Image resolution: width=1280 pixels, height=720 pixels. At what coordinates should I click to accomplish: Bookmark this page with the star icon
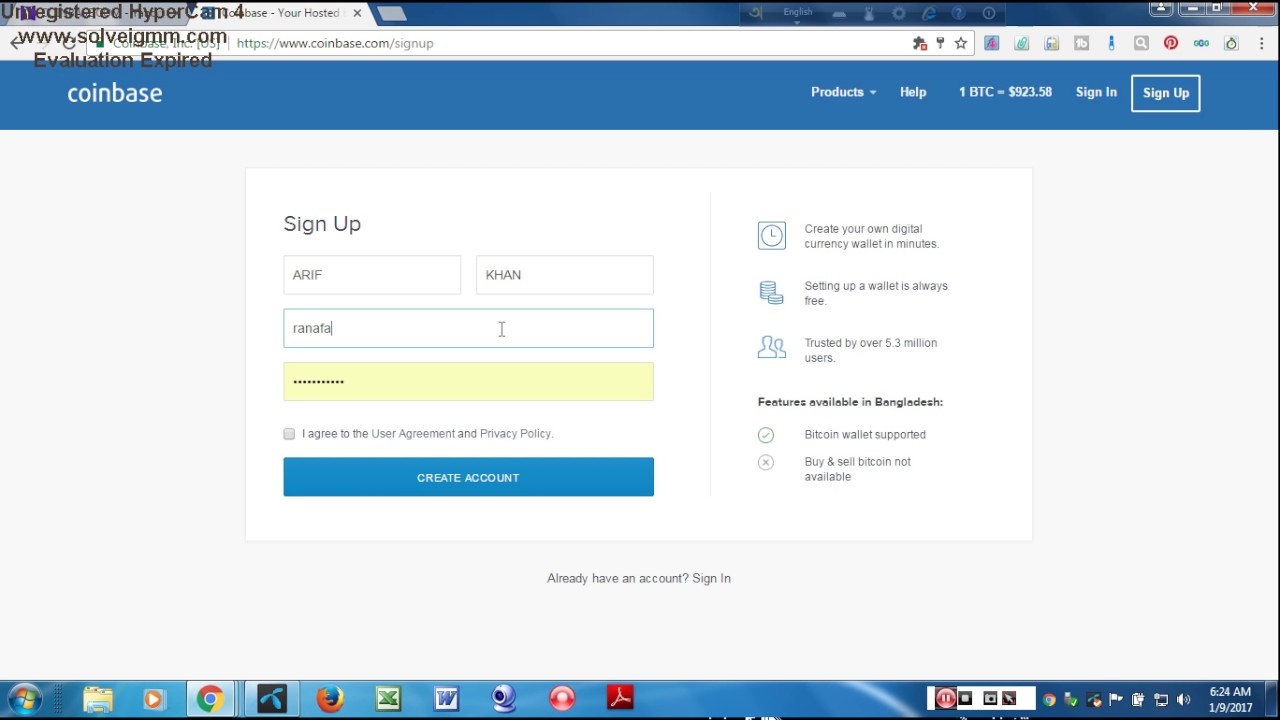pos(961,43)
